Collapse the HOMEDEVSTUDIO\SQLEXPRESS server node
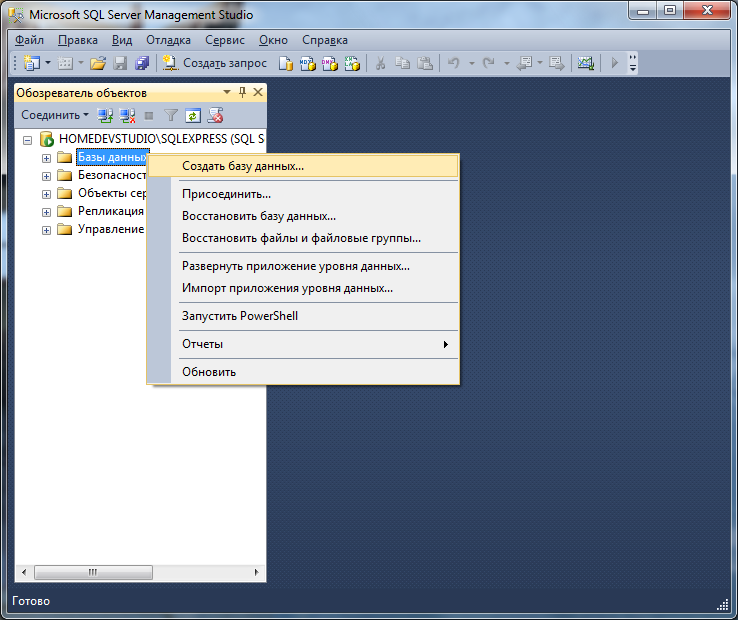The height and width of the screenshot is (620, 738). [x=28, y=140]
